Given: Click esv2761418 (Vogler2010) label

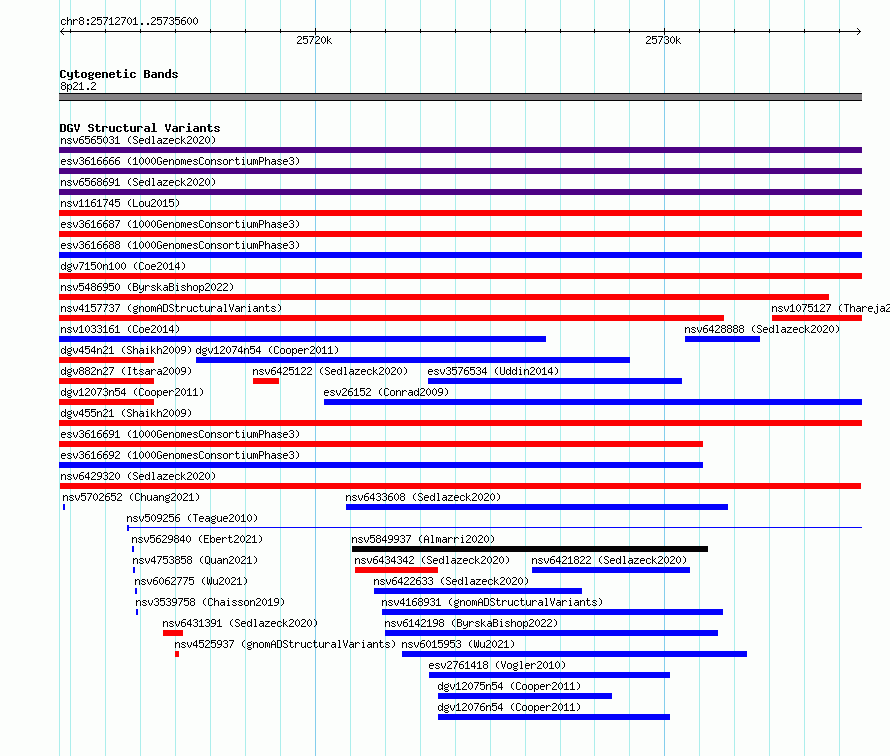Looking at the screenshot, I should tap(497, 665).
